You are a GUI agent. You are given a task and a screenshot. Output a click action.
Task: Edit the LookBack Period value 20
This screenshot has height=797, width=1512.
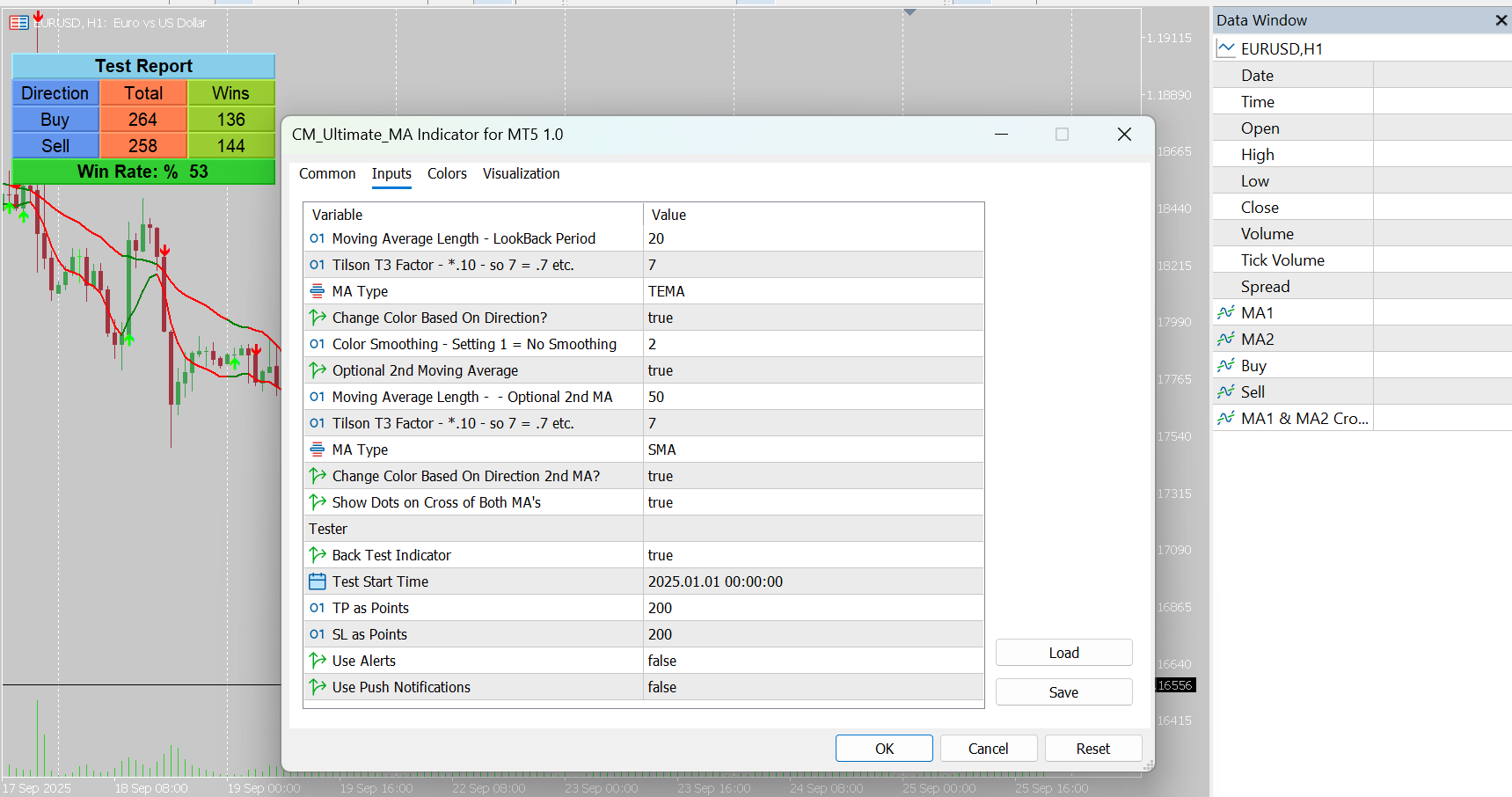pyautogui.click(x=814, y=238)
